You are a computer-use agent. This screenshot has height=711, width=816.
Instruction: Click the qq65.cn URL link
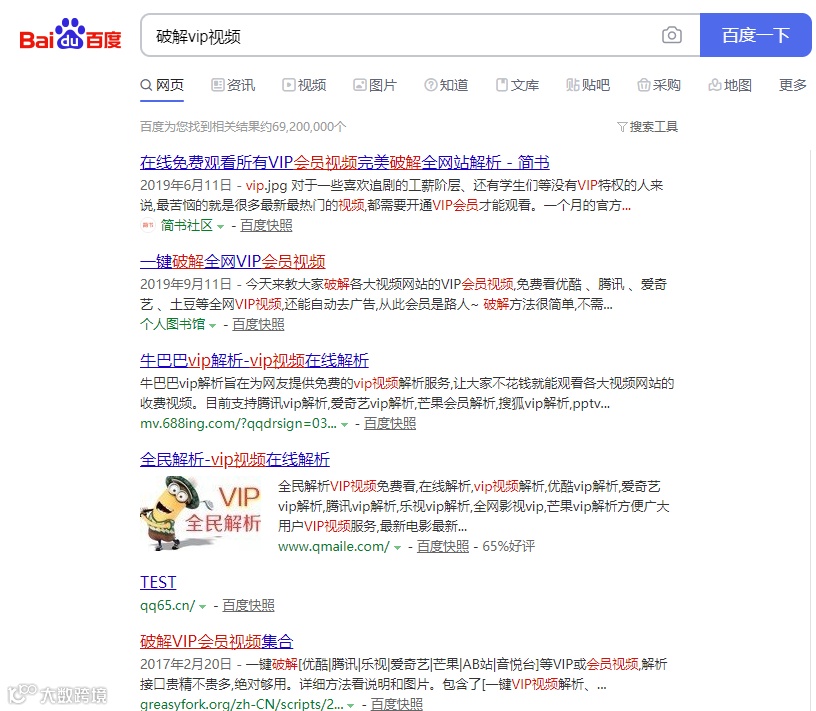click(168, 606)
